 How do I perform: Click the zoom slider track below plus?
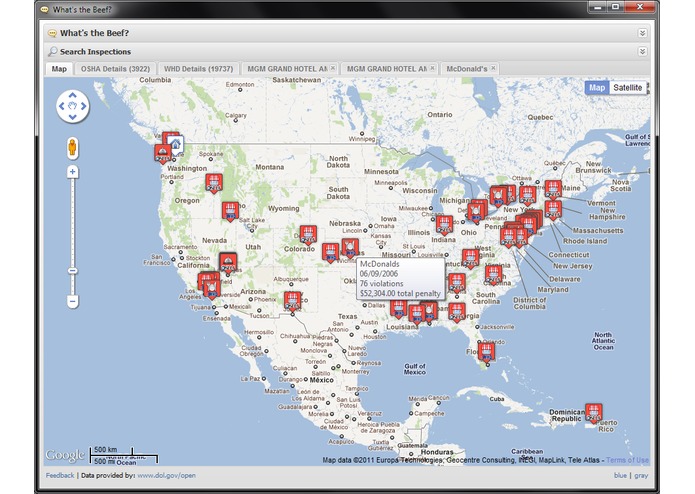pos(73,222)
